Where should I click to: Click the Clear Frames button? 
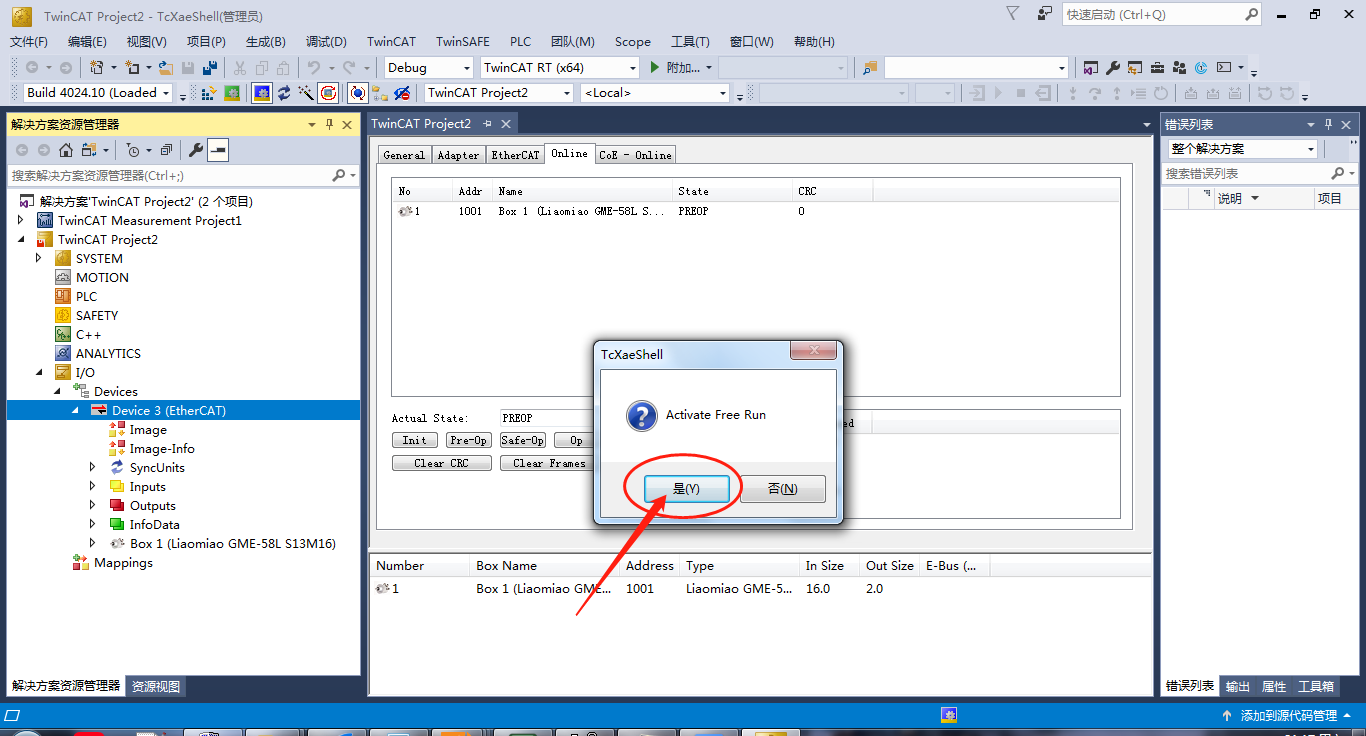coord(549,463)
